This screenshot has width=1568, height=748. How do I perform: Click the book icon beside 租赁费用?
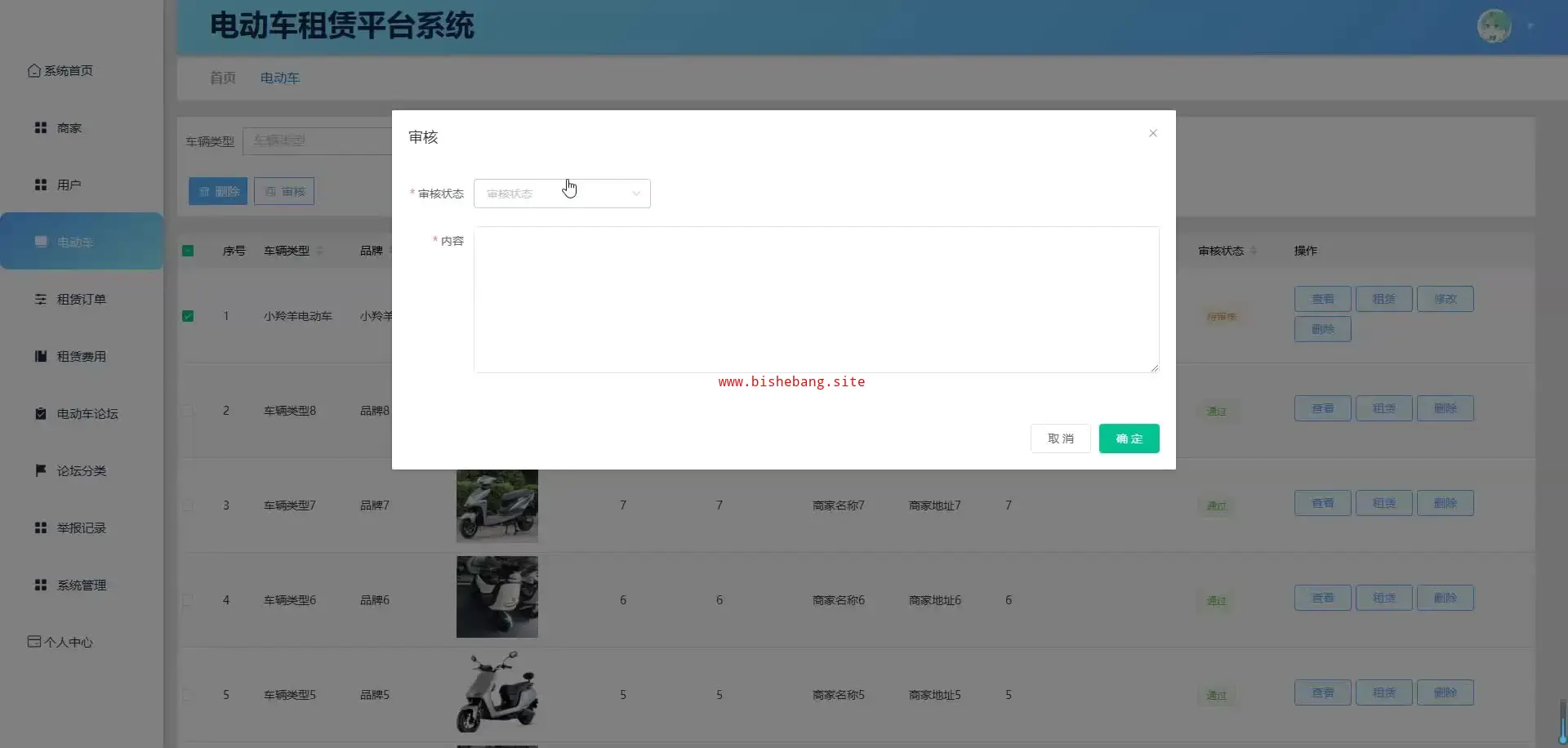(41, 356)
